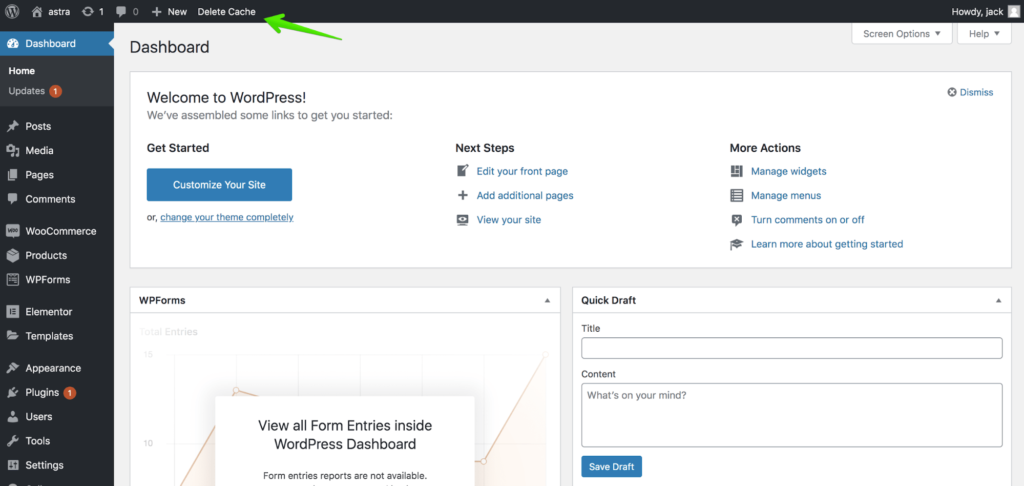This screenshot has width=1024, height=486.
Task: Click the Templates folder icon
Action: click(x=12, y=336)
